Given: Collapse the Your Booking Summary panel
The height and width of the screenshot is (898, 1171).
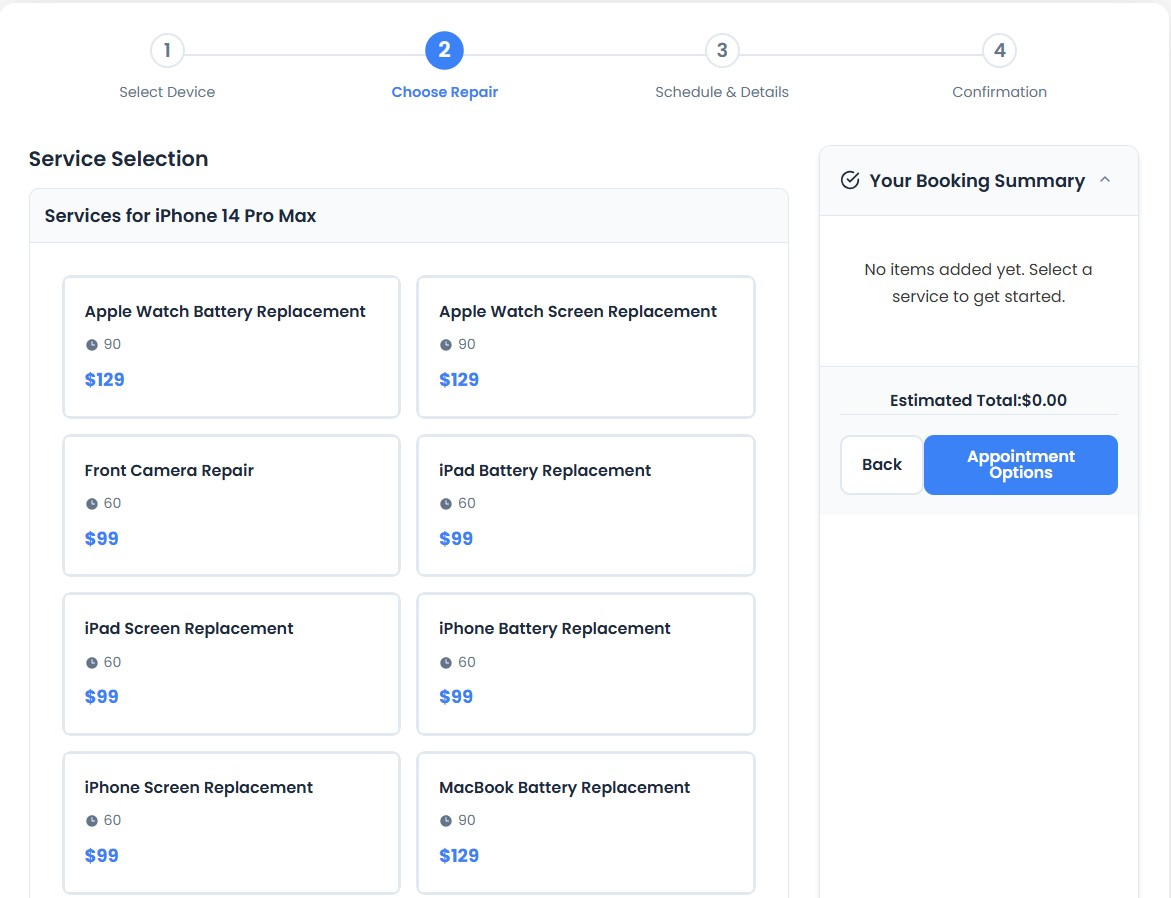Looking at the screenshot, I should 1105,180.
